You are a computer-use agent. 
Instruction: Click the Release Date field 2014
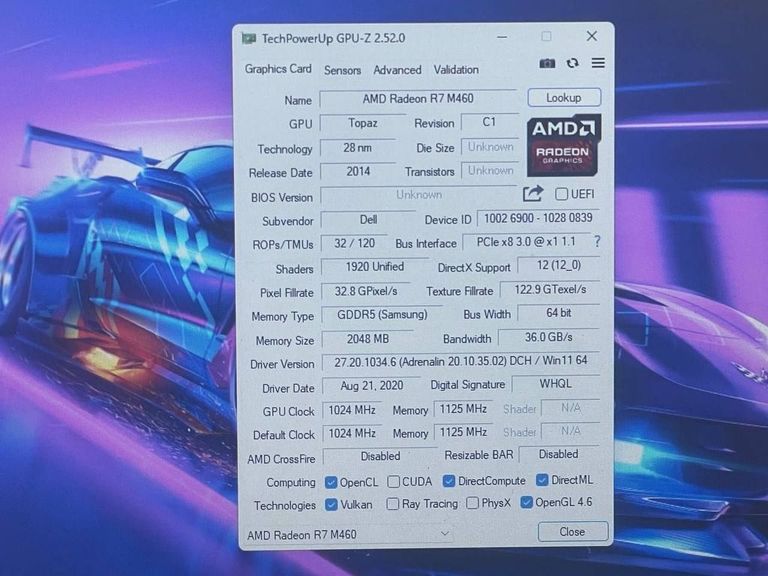358,171
